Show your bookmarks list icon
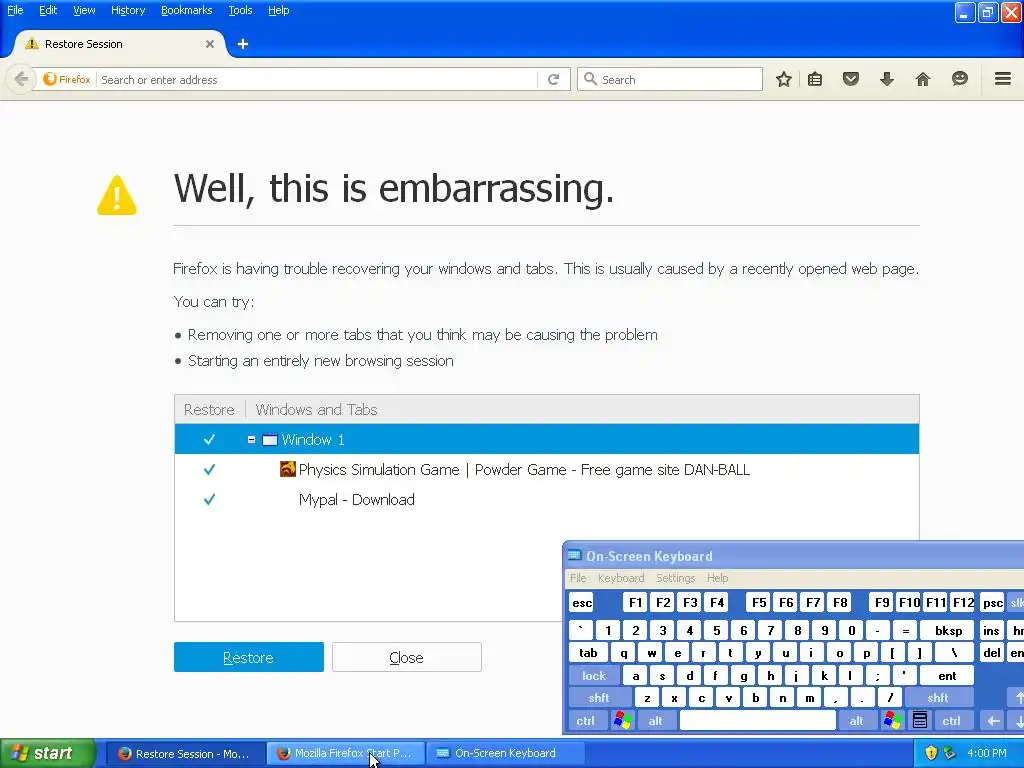This screenshot has height=768, width=1024. click(815, 80)
